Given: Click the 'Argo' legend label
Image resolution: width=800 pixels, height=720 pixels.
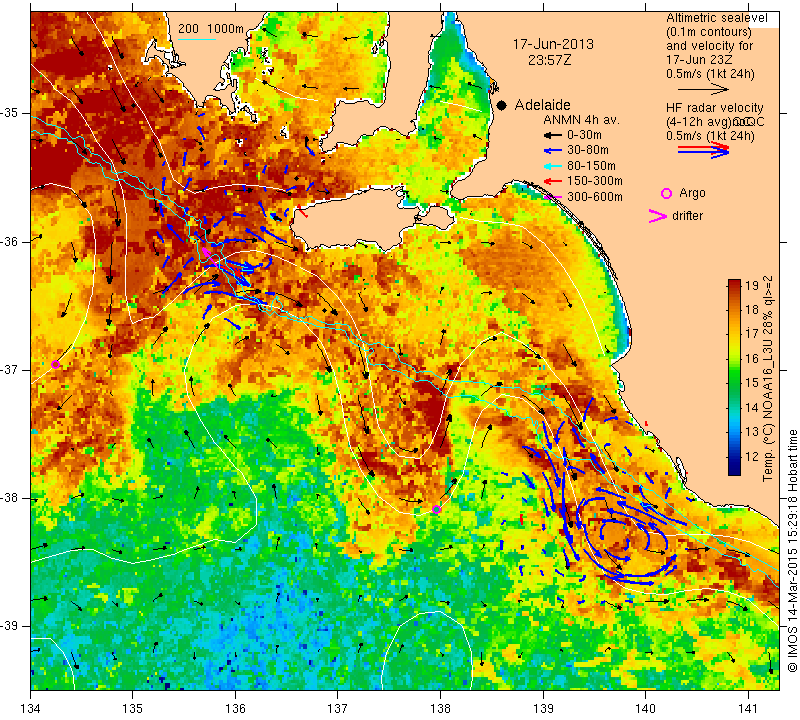Looking at the screenshot, I should coord(692,193).
